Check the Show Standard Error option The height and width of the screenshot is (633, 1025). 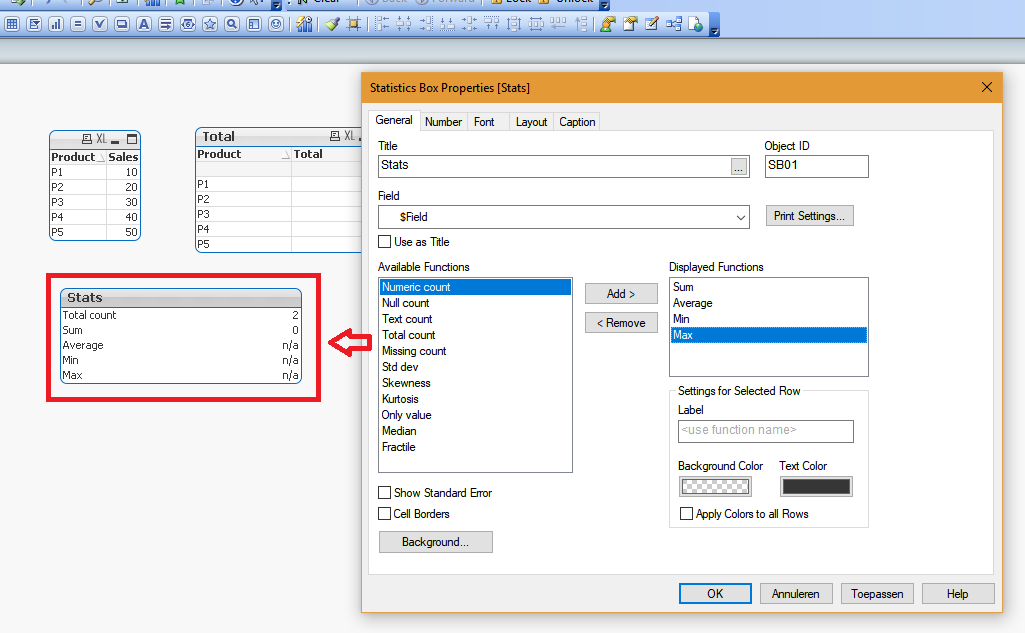[x=385, y=493]
